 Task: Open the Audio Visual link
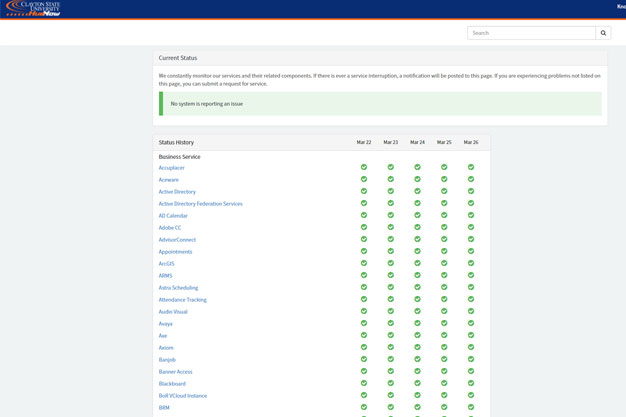[173, 312]
